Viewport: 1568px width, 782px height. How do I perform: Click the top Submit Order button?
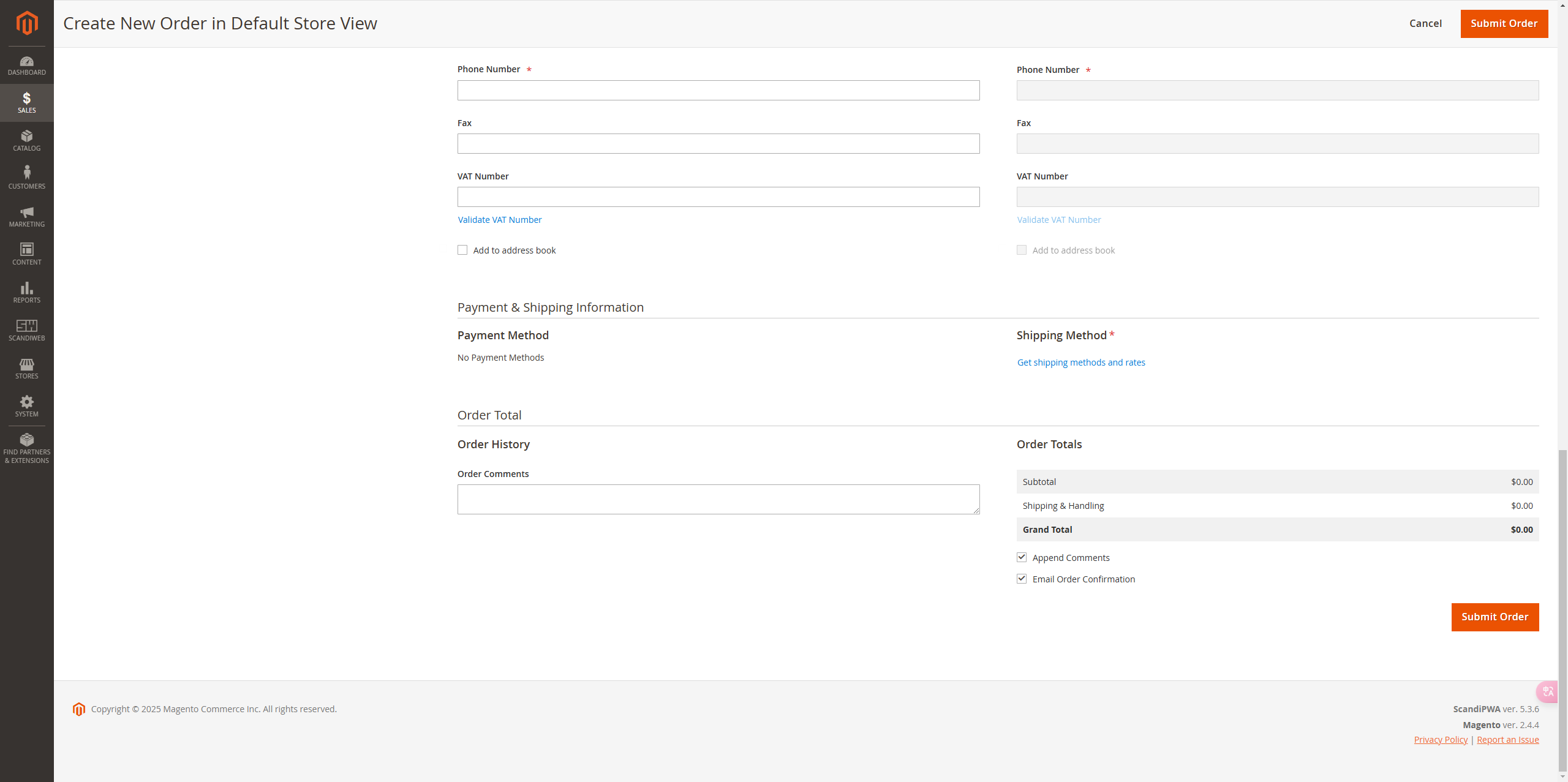click(1504, 23)
